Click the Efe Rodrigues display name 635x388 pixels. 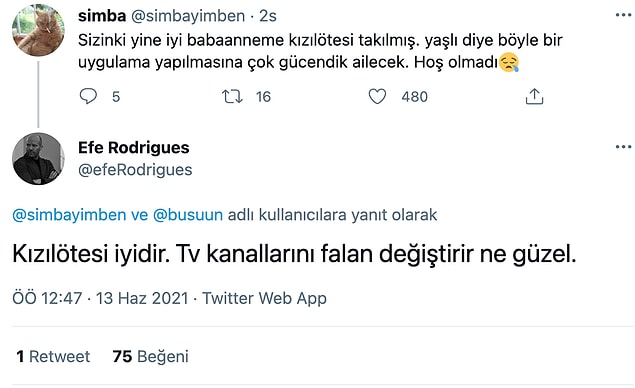point(134,148)
